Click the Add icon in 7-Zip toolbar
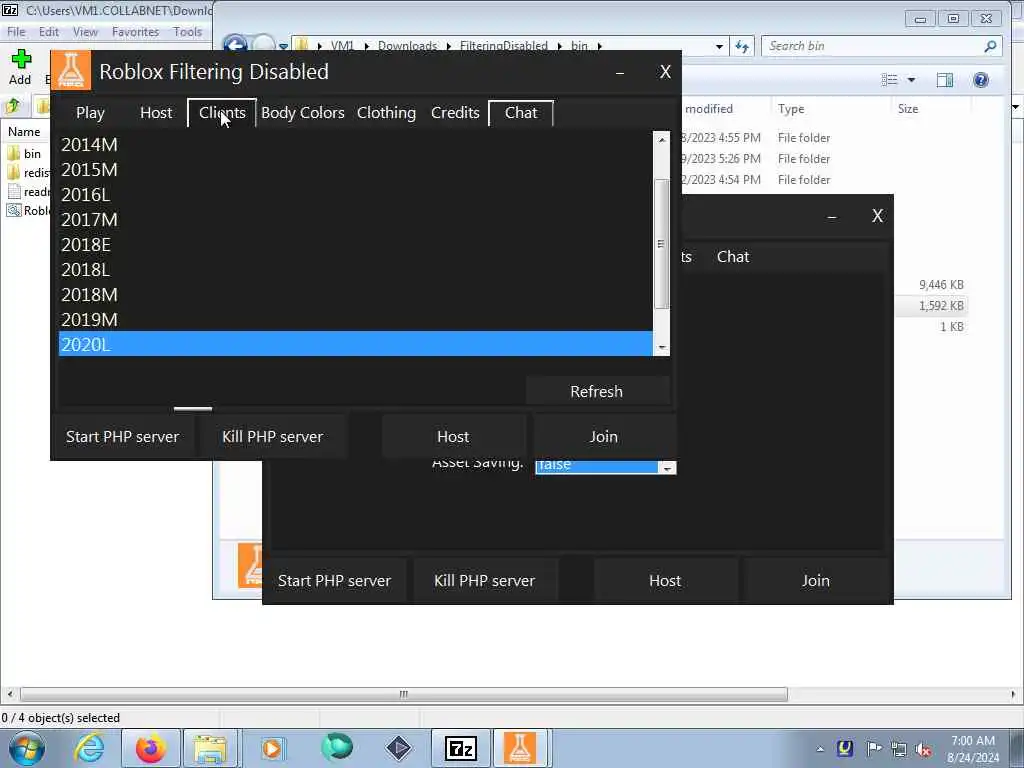 pos(20,59)
